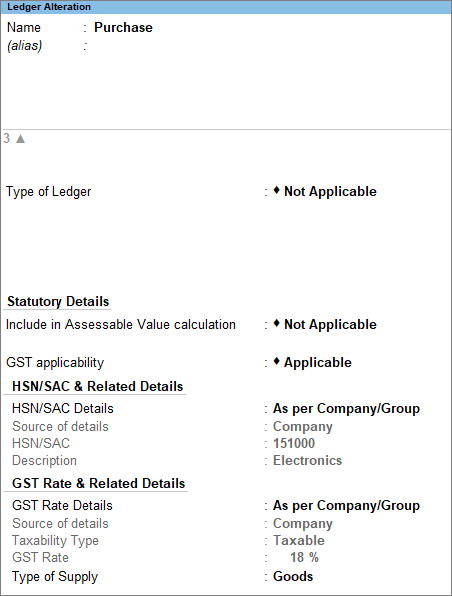Click the Description value Electronics
The height and width of the screenshot is (596, 452).
[x=307, y=460]
